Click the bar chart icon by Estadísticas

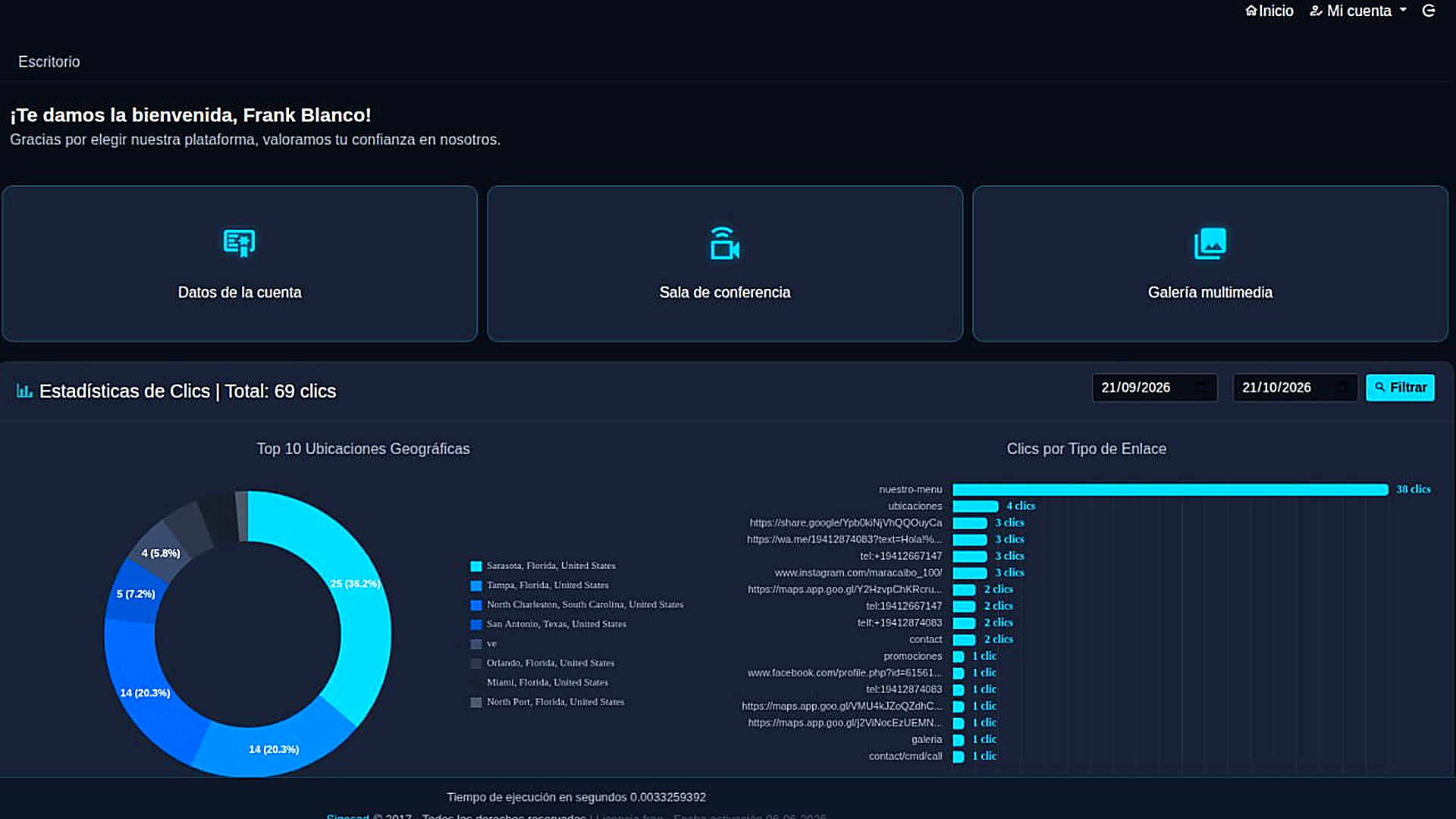pos(24,391)
